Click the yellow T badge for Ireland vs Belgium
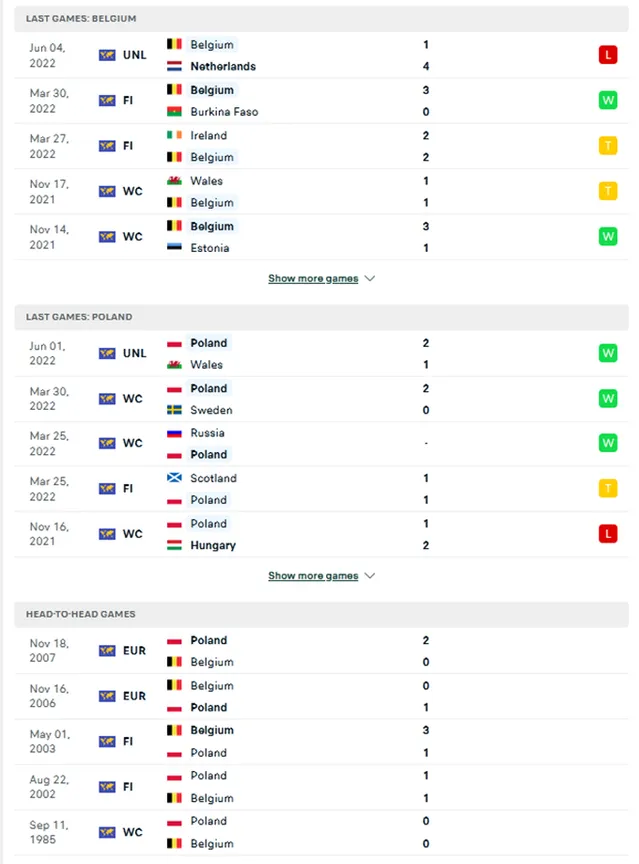Viewport: 639px width, 864px height. tap(608, 145)
